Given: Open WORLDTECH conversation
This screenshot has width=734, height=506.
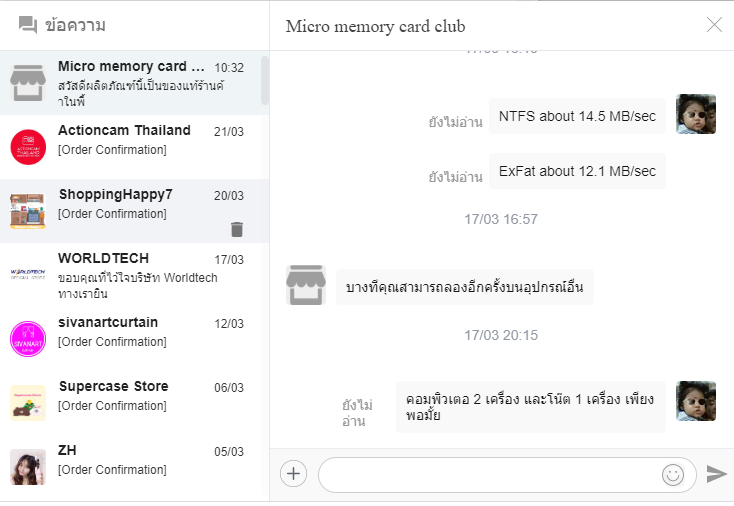Looking at the screenshot, I should point(134,275).
